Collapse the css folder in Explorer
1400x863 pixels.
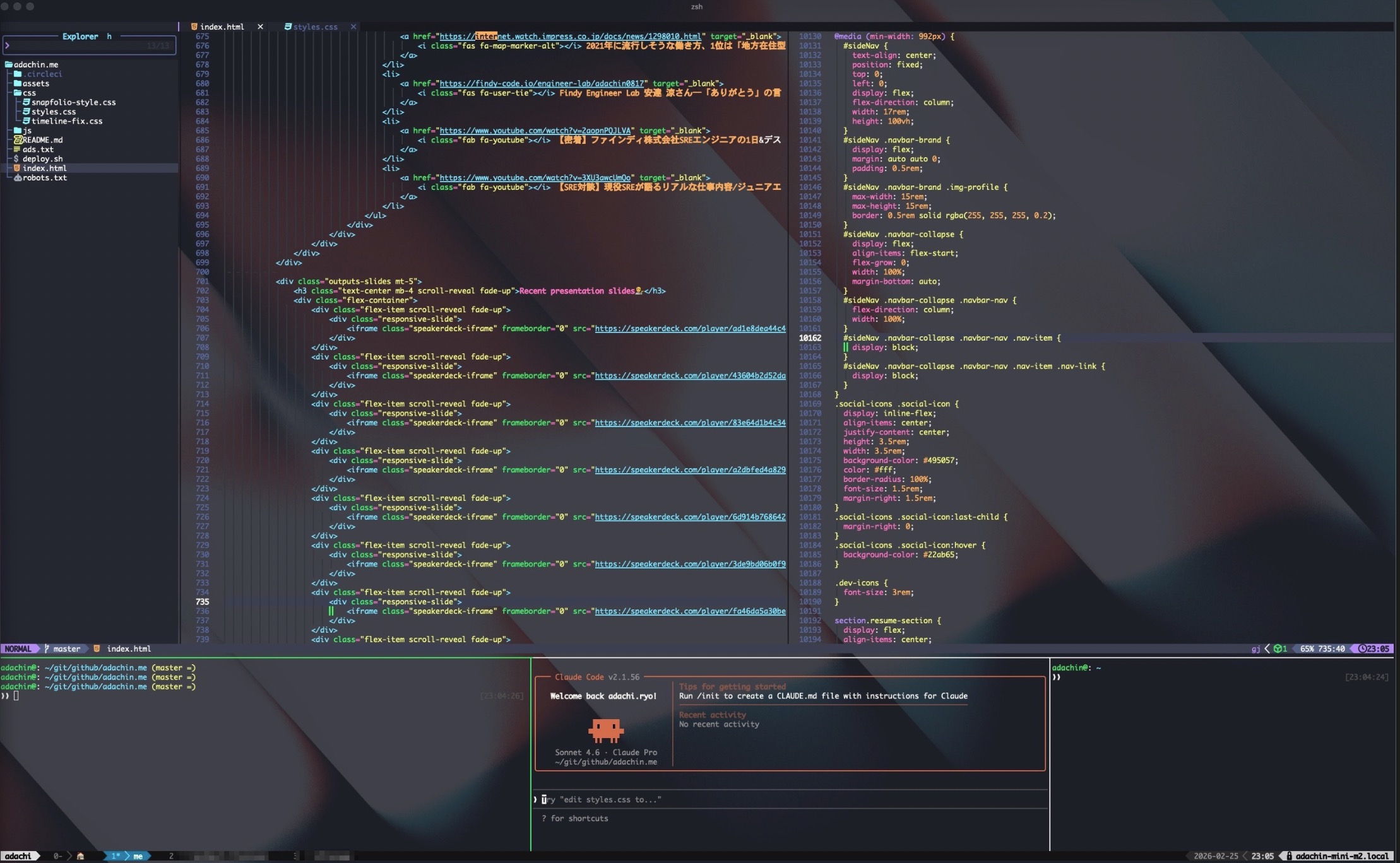(25, 93)
